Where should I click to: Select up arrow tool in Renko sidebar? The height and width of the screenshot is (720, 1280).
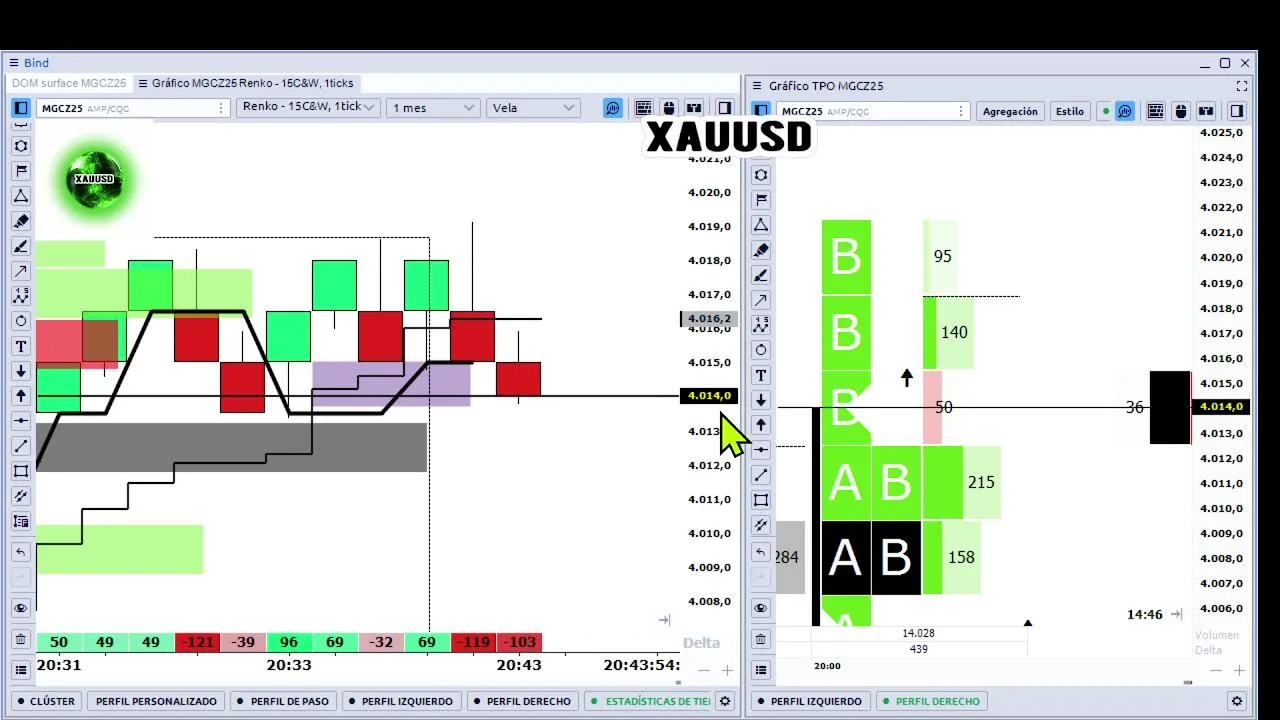pyautogui.click(x=21, y=396)
